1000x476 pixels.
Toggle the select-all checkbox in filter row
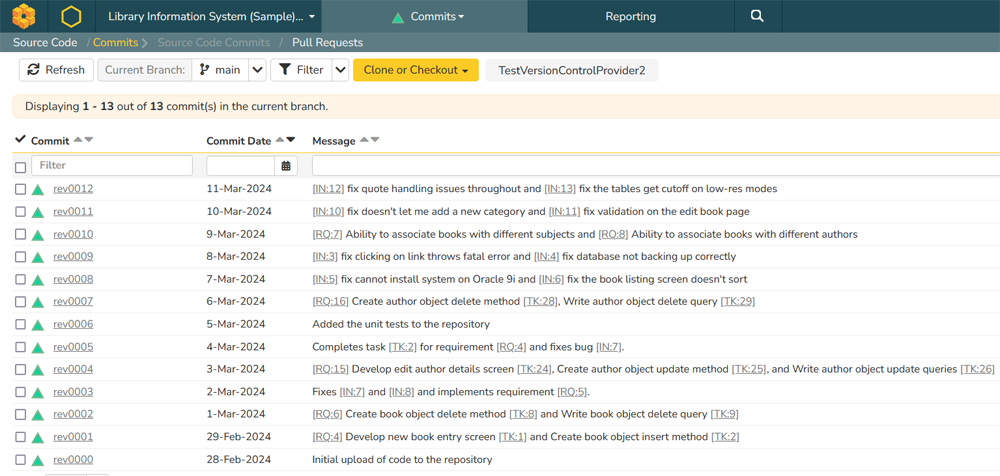(x=21, y=167)
